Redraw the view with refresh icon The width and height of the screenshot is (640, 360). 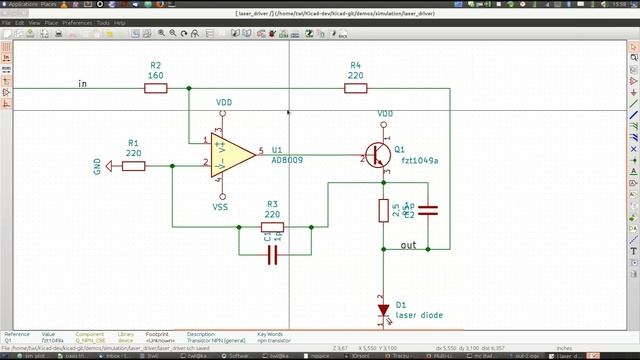184,34
